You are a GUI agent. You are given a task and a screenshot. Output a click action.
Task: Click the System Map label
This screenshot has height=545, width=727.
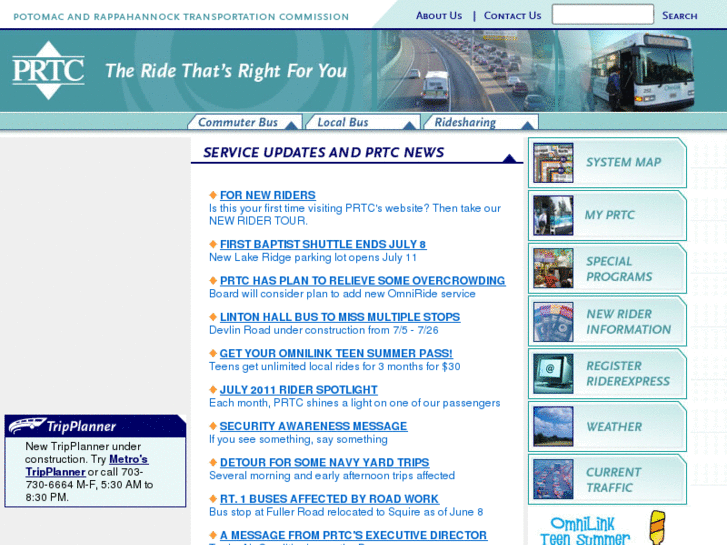[623, 162]
